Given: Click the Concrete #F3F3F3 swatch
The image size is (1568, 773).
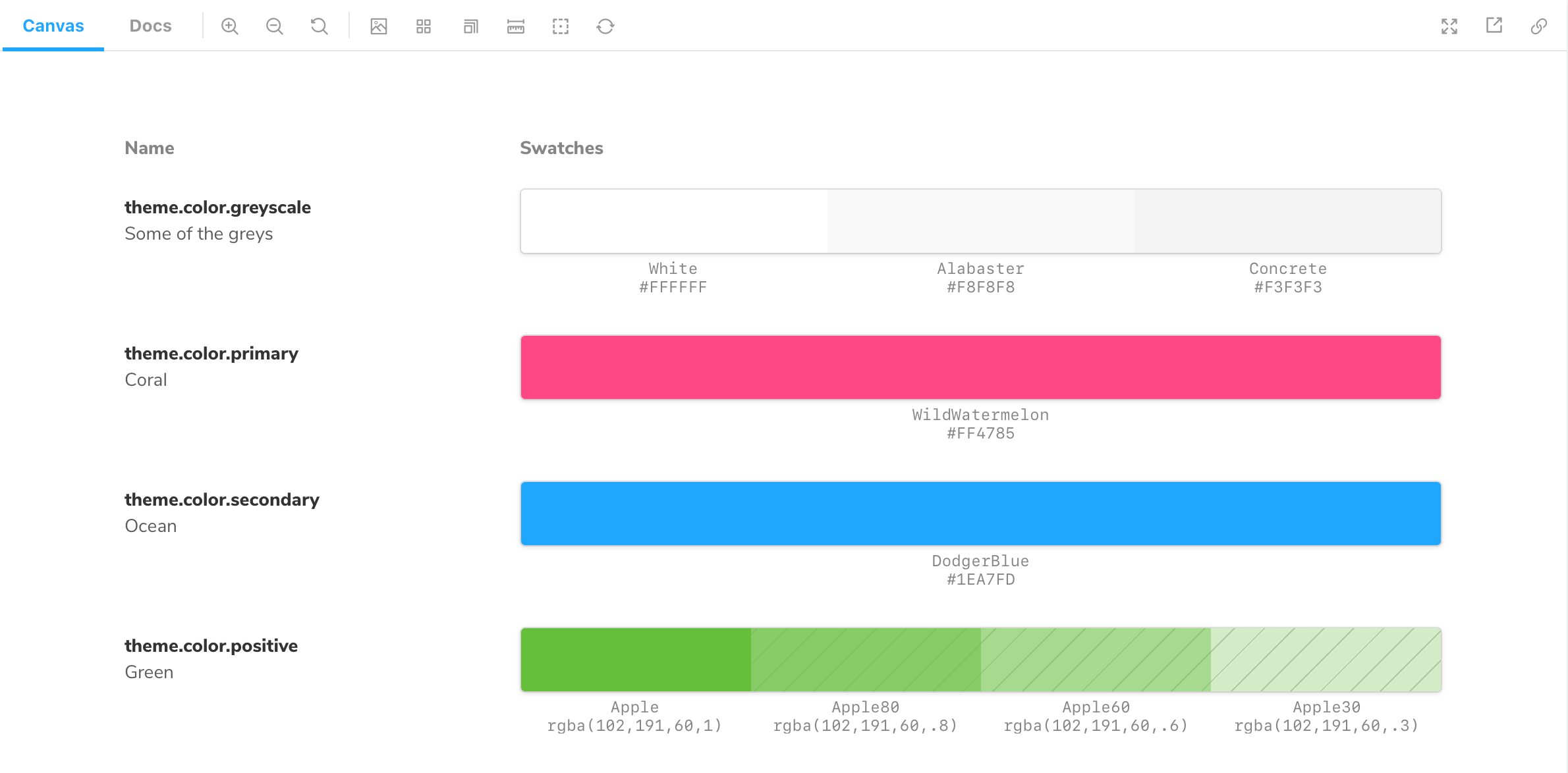Looking at the screenshot, I should (1288, 221).
